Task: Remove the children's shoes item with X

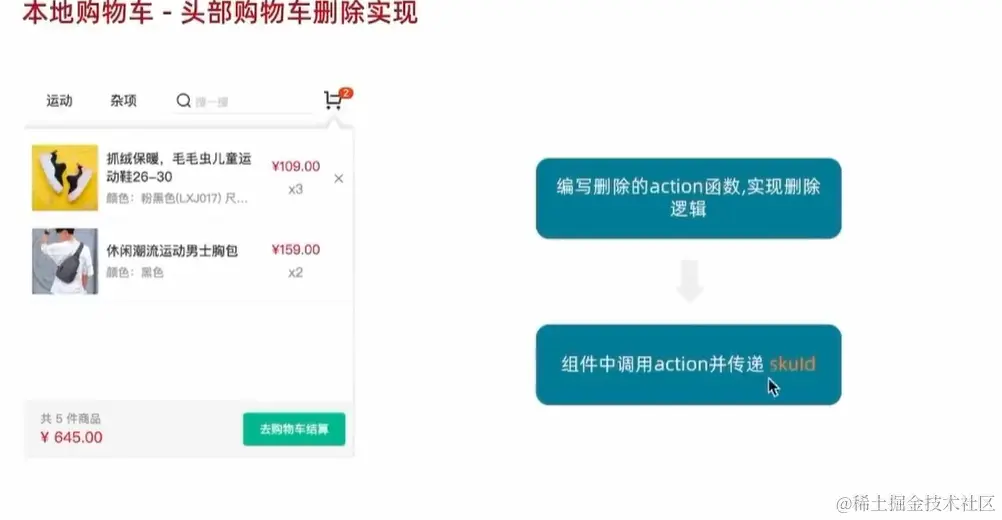Action: (339, 179)
